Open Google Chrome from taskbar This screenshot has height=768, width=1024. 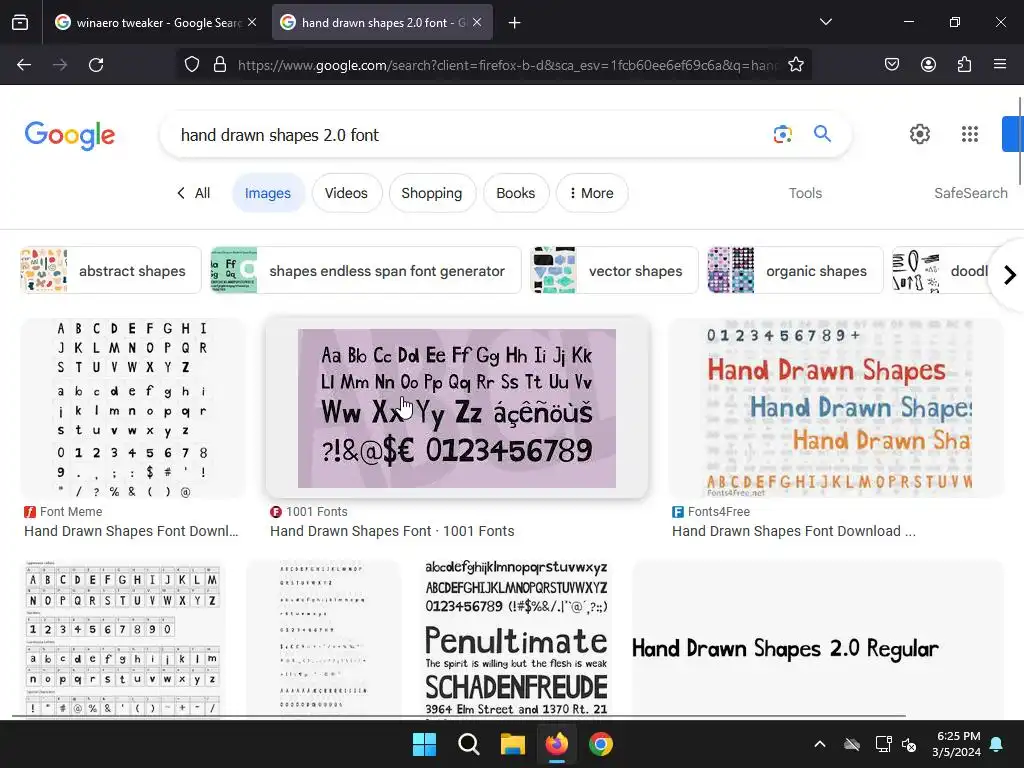tap(601, 744)
